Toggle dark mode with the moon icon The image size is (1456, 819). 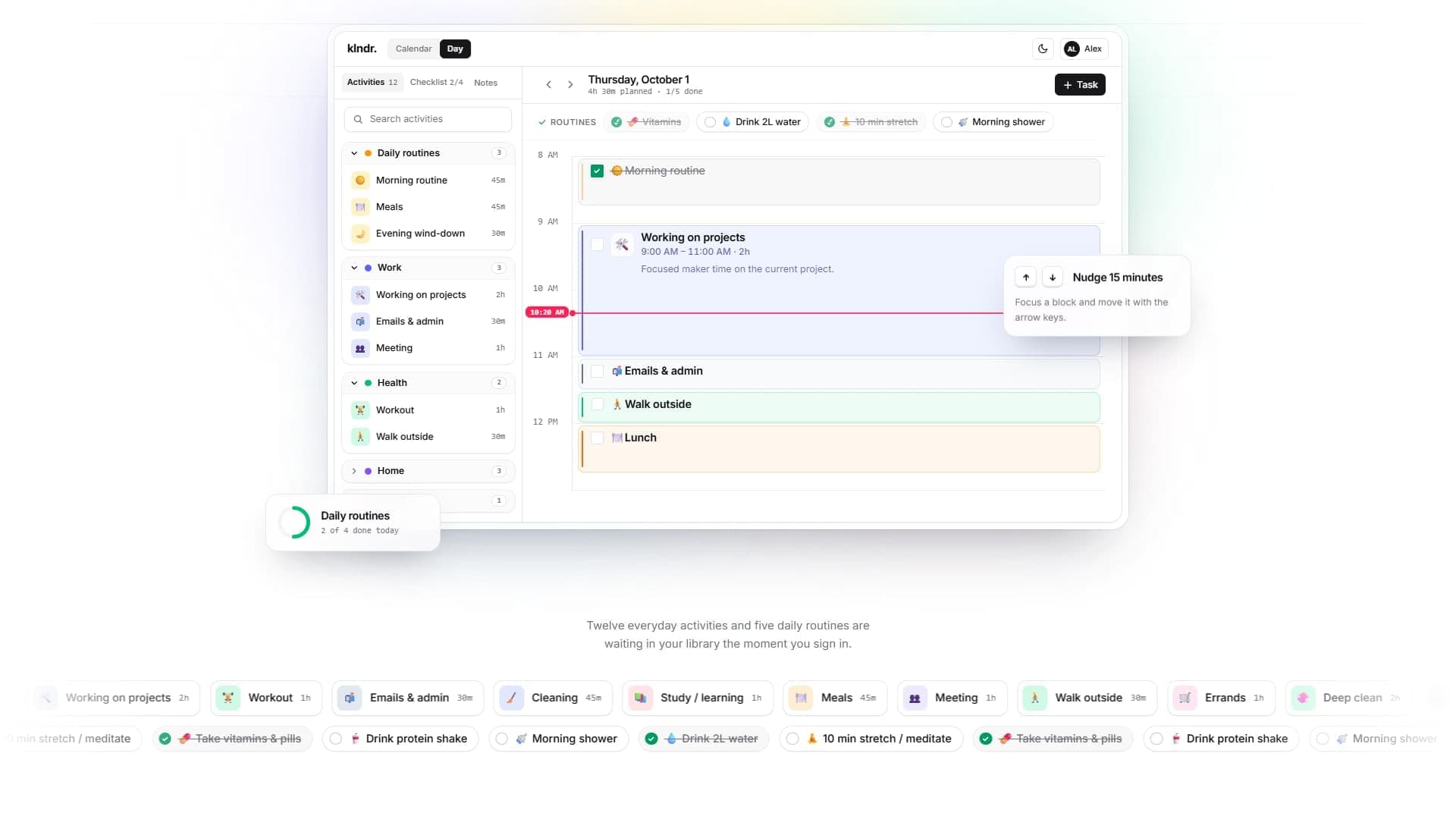1043,49
